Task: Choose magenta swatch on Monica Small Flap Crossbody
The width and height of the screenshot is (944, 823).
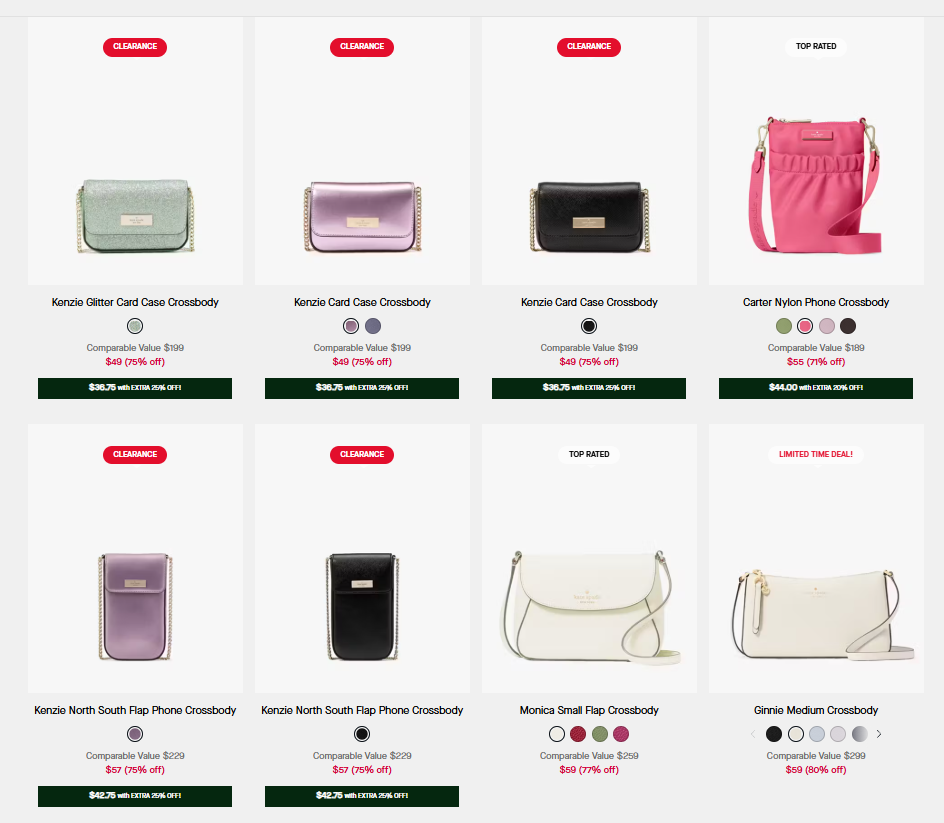Action: pos(621,734)
